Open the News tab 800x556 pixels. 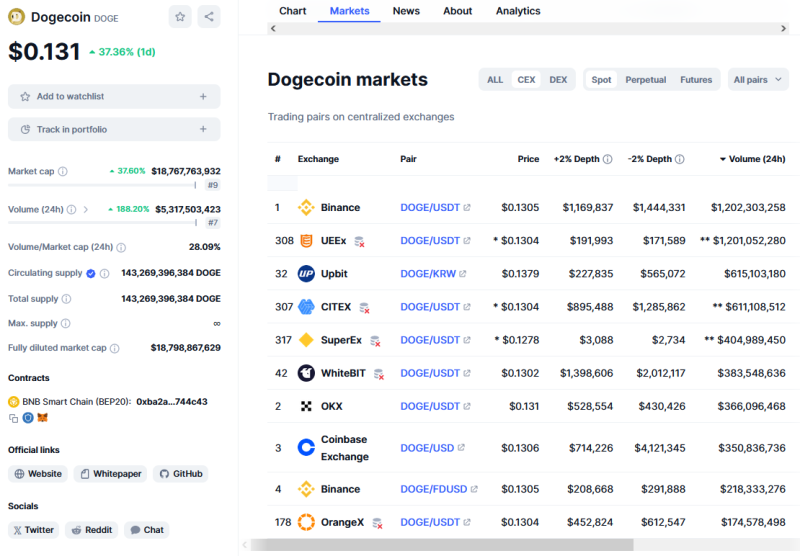pyautogui.click(x=406, y=11)
